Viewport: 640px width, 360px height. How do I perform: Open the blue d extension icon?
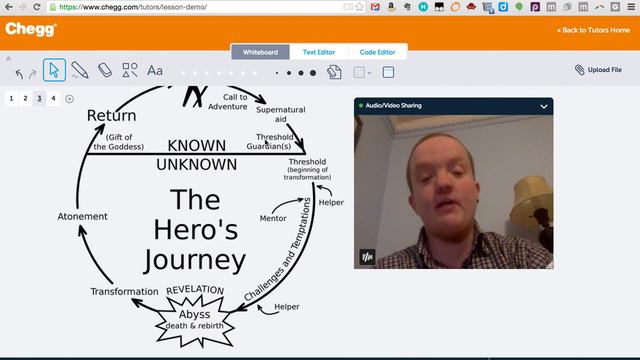503,7
